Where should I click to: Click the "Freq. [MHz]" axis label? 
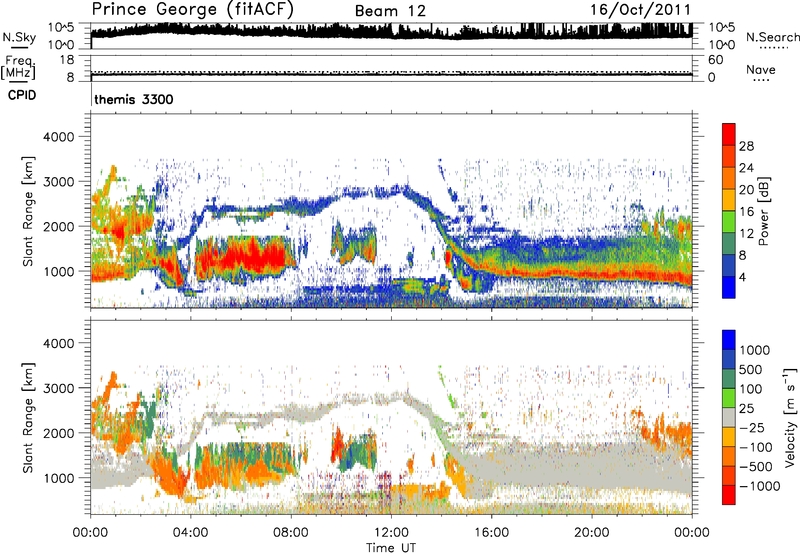19,67
